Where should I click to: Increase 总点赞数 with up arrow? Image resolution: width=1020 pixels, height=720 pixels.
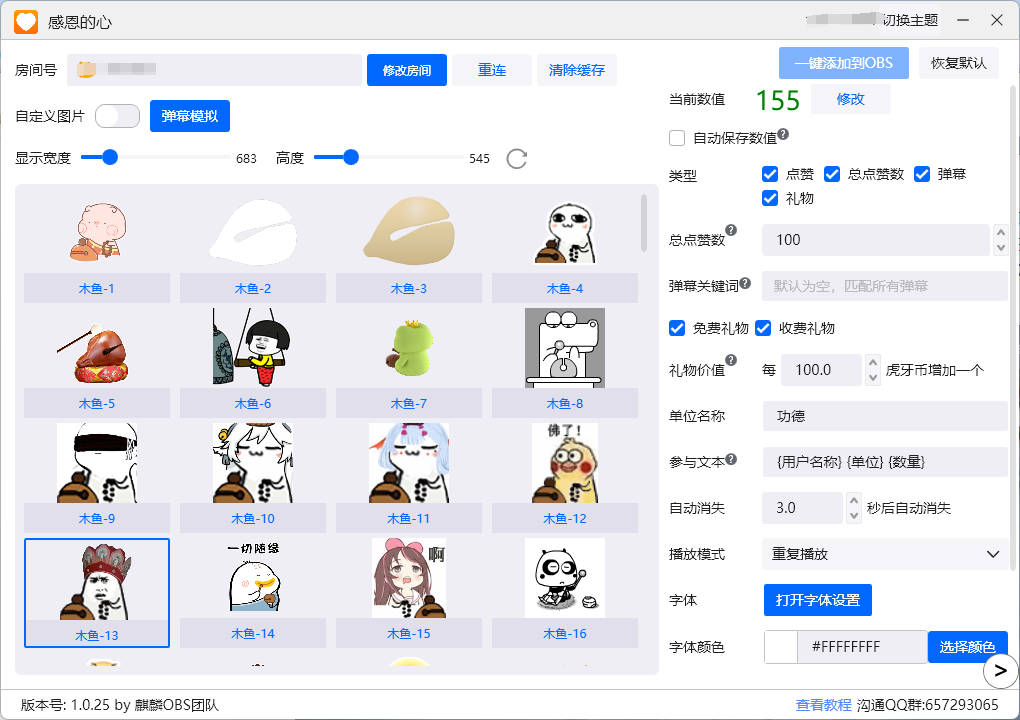pos(1000,232)
